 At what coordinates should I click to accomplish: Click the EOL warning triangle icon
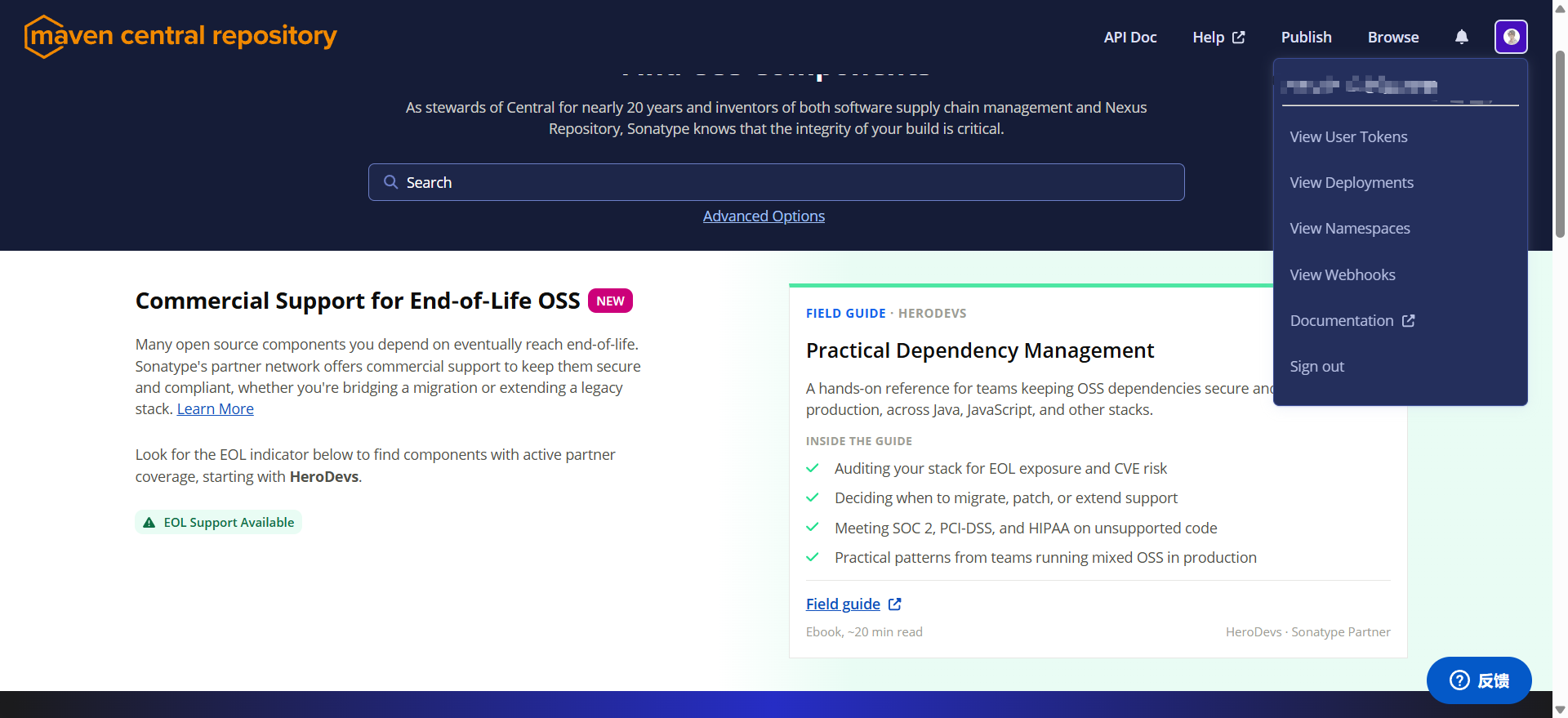point(149,523)
